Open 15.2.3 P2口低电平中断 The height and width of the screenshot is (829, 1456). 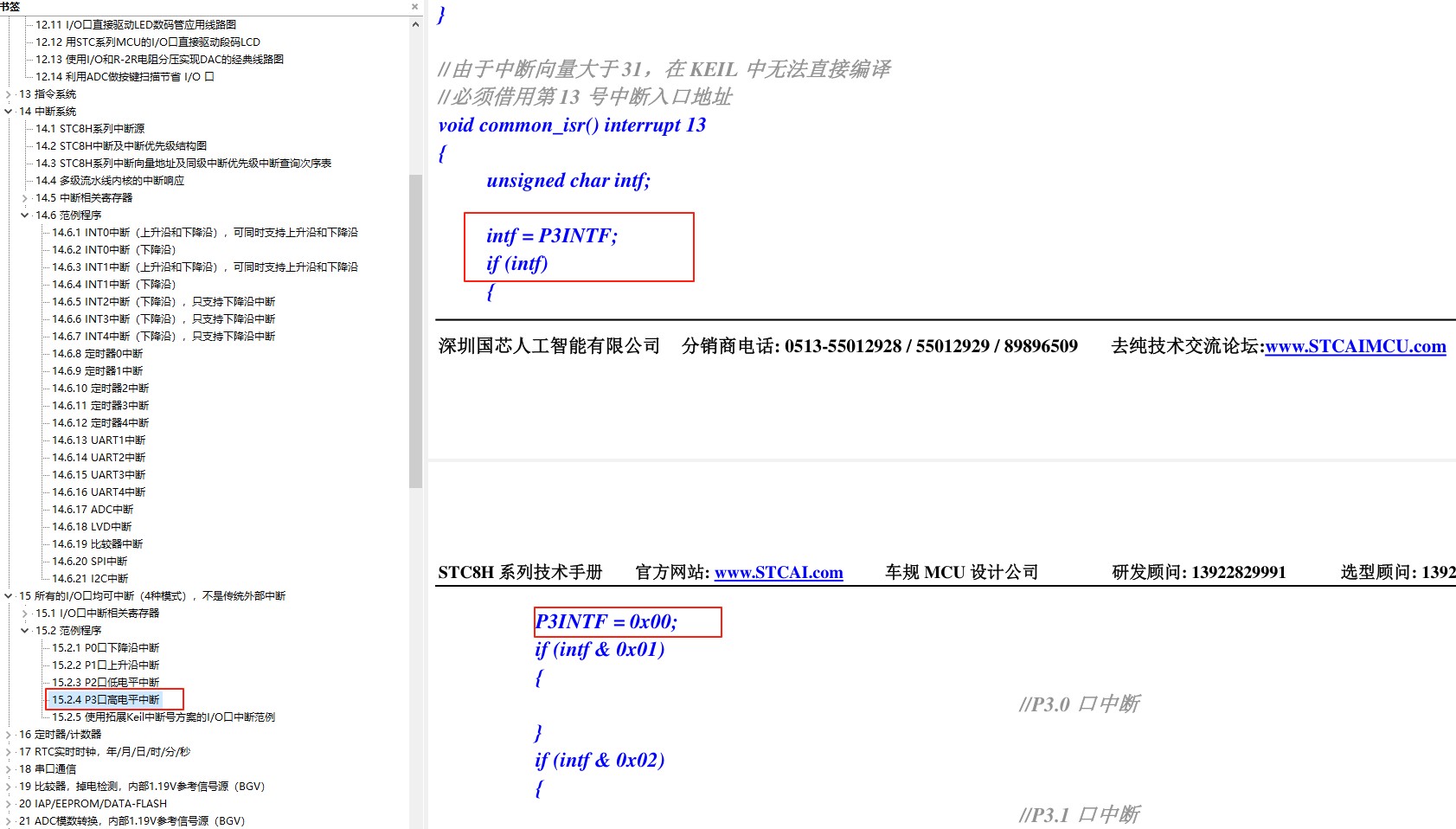[x=106, y=683]
